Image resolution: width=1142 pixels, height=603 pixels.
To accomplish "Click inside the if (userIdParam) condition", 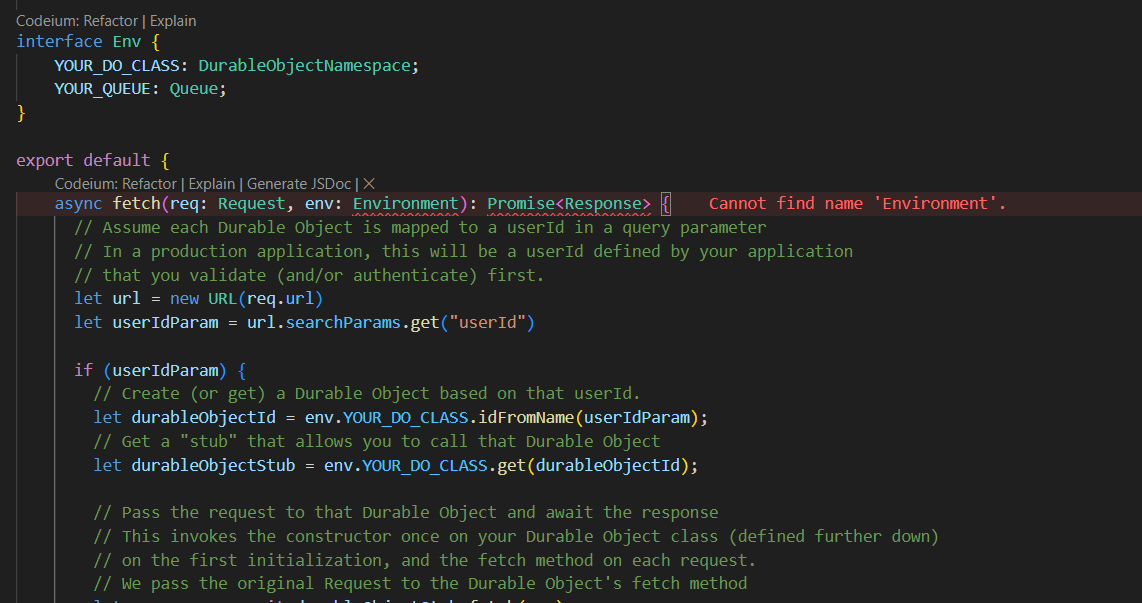I will pos(167,370).
